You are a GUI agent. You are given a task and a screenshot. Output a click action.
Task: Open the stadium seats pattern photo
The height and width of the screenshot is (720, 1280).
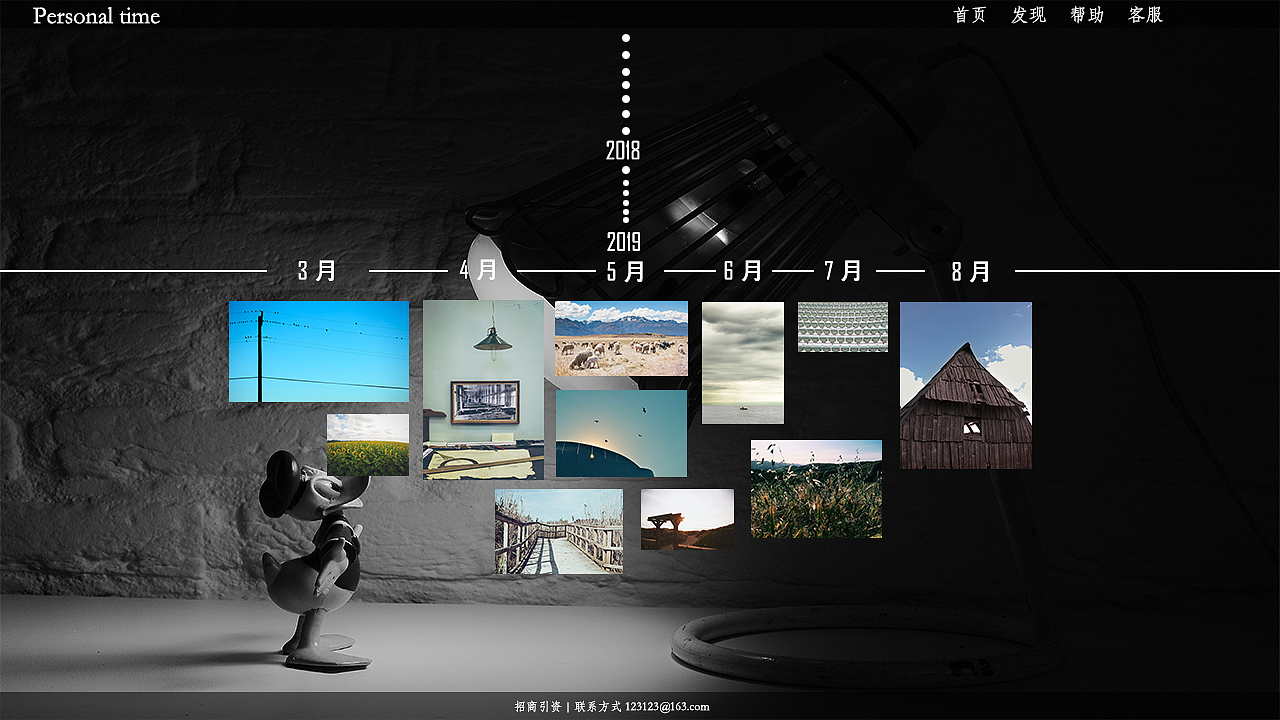(x=843, y=327)
